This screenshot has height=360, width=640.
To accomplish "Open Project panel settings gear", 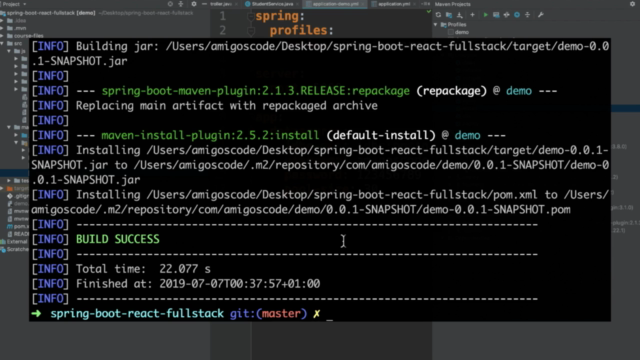I will point(194,4).
